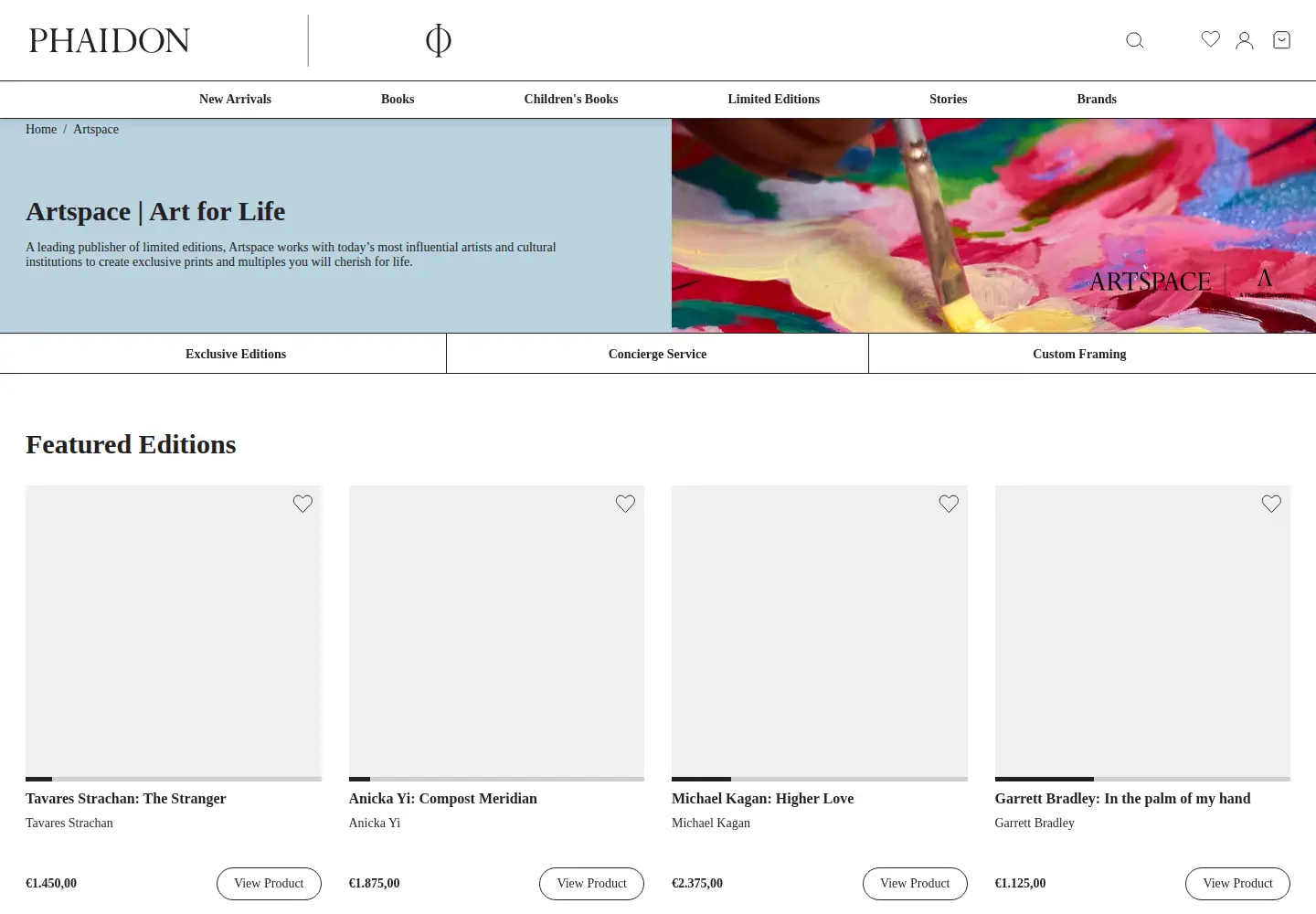Click progress bar under Garrett Bradley image
The width and height of the screenshot is (1316, 914).
pos(1142,779)
